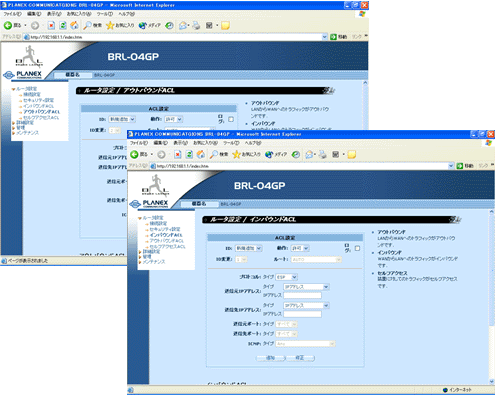The height and width of the screenshot is (400, 500).
Task: Open the Media globe in the back window toolbar
Action: (x=149, y=25)
